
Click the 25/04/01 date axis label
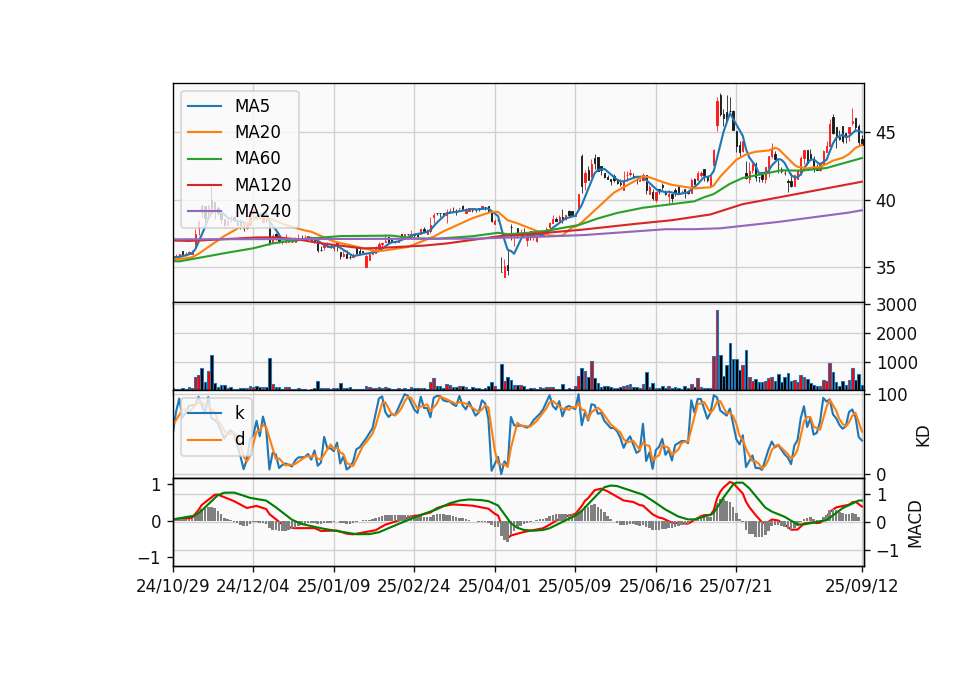(495, 586)
